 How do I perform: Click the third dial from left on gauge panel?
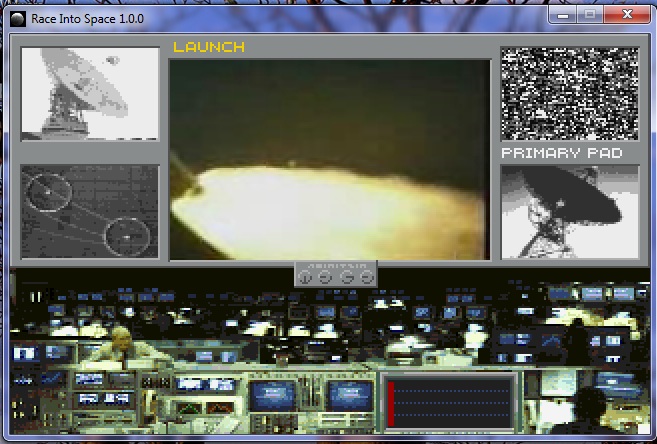pyautogui.click(x=347, y=277)
